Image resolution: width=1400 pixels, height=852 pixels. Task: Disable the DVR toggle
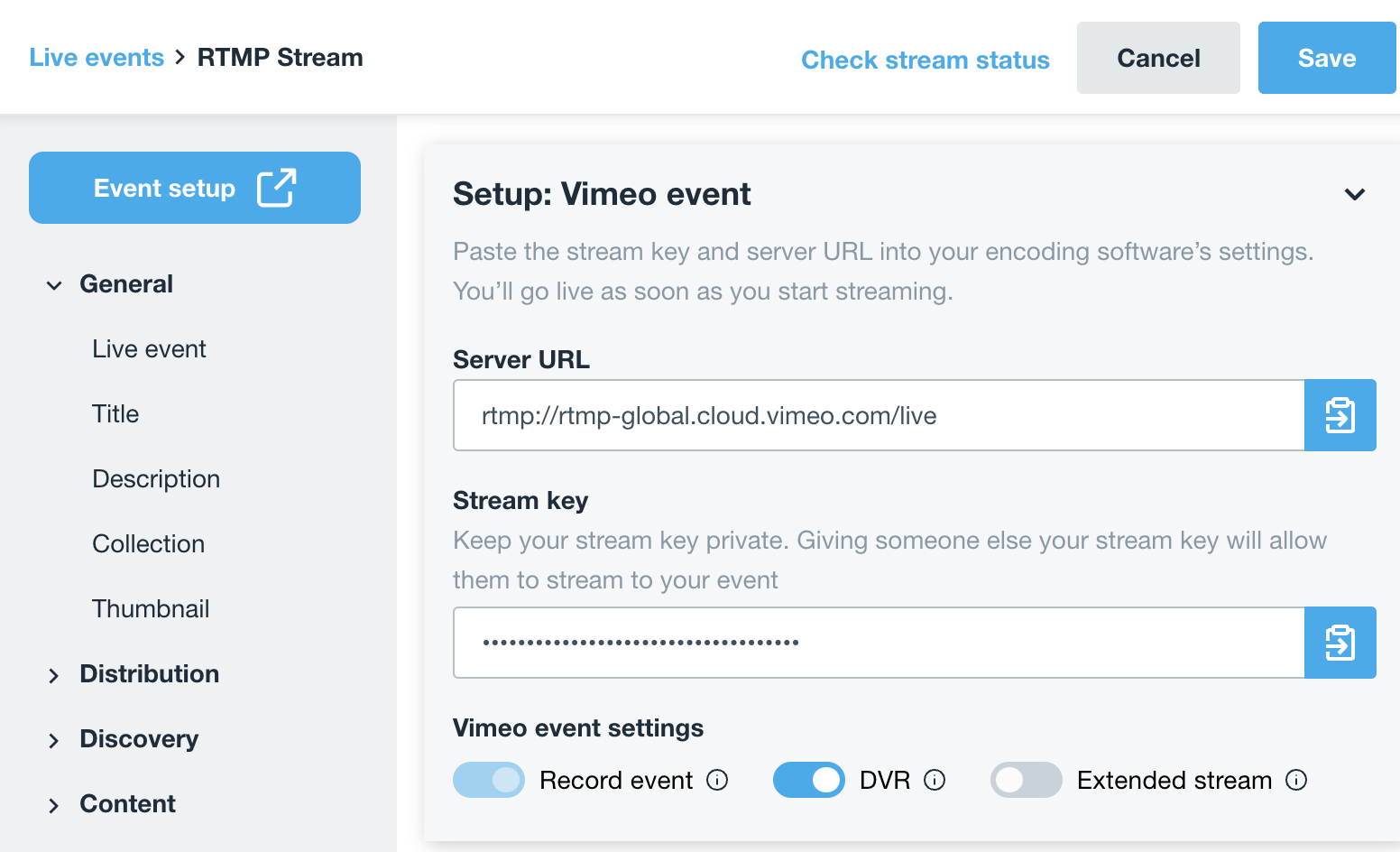click(808, 780)
